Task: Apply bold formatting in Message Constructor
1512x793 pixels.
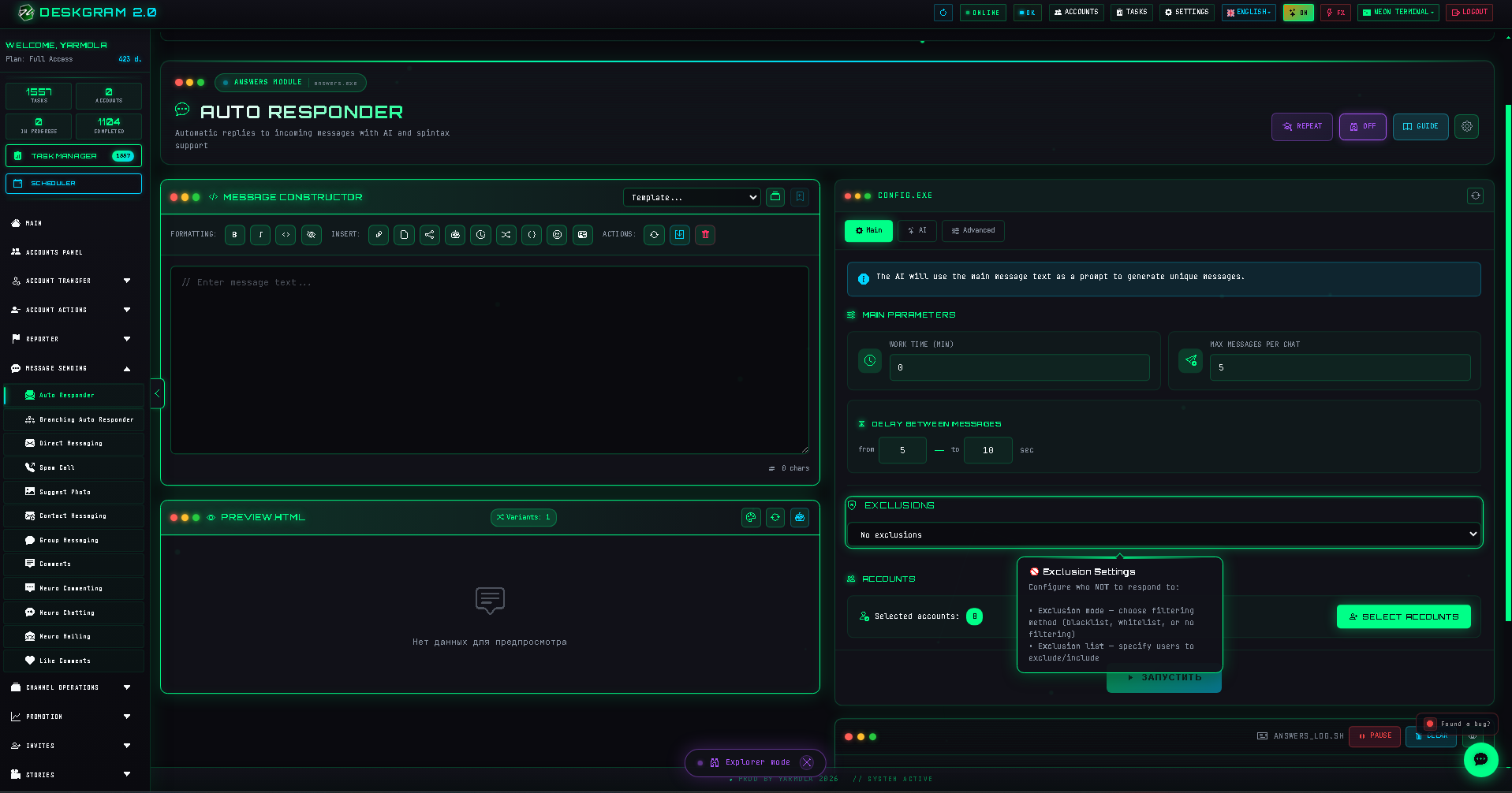Action: click(234, 234)
